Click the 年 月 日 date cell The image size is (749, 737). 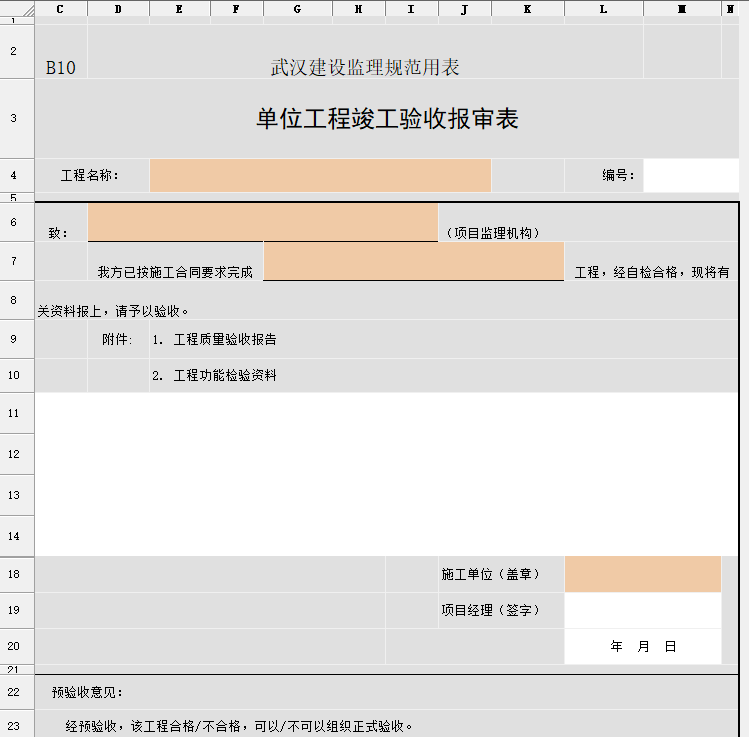[642, 646]
